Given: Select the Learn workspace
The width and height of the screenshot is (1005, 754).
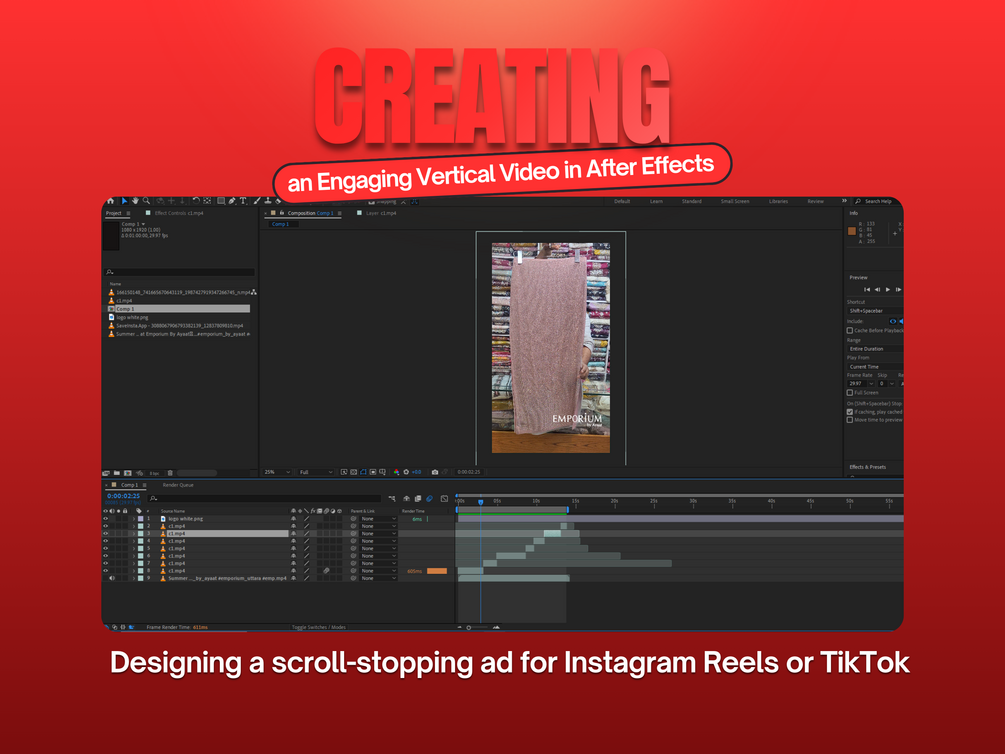Looking at the screenshot, I should click(656, 201).
